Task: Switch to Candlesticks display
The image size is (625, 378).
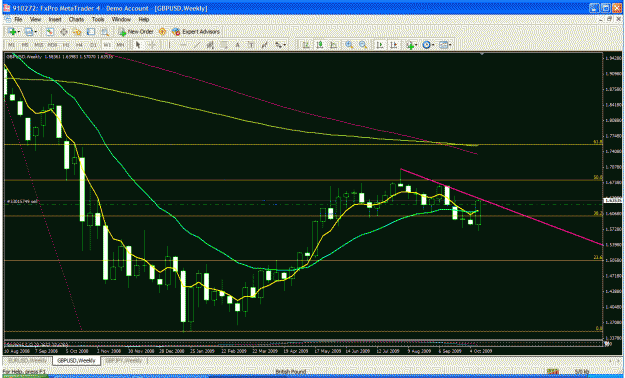Action: tap(320, 45)
